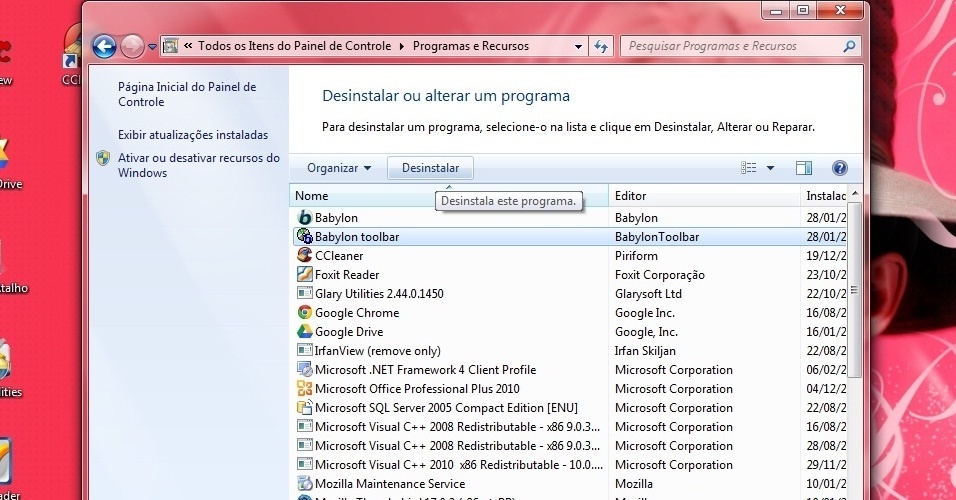
Task: Select the Babylon program row
Action: [x=569, y=218]
